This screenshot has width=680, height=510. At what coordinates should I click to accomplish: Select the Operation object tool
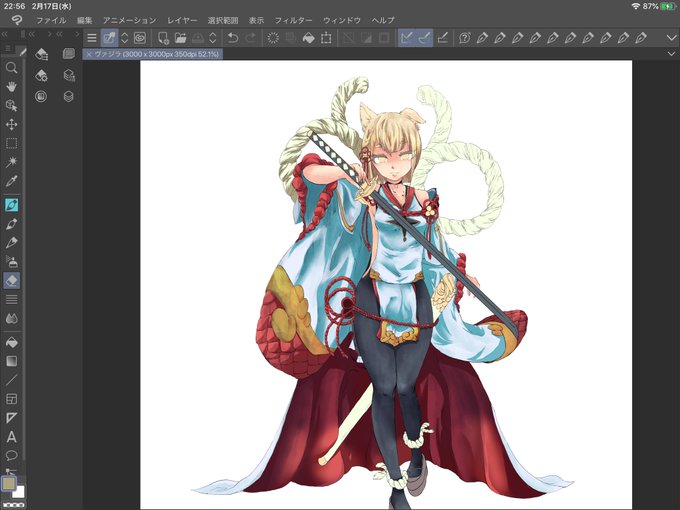11,105
